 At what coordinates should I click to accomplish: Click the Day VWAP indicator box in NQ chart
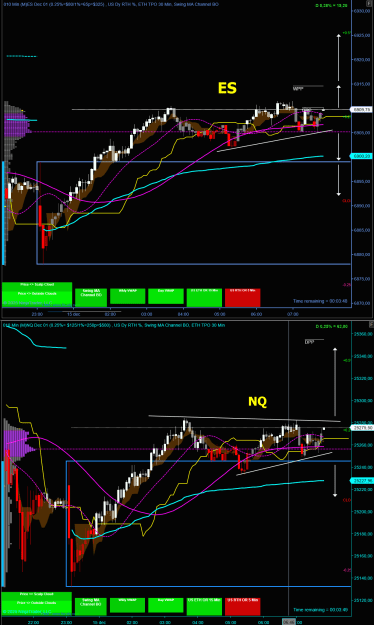pyautogui.click(x=166, y=605)
